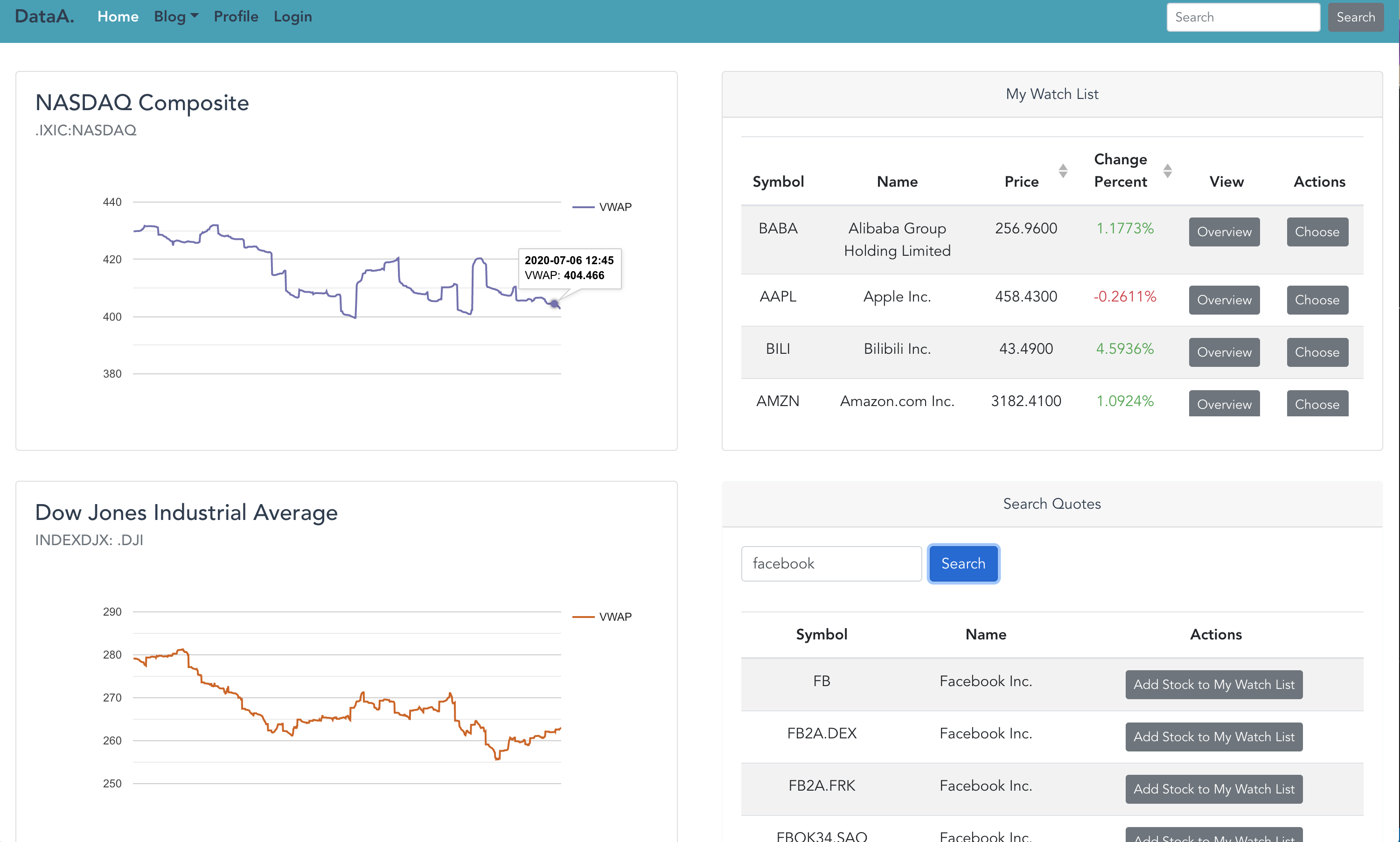Select the AMZN symbol cell
1400x842 pixels.
[x=778, y=400]
